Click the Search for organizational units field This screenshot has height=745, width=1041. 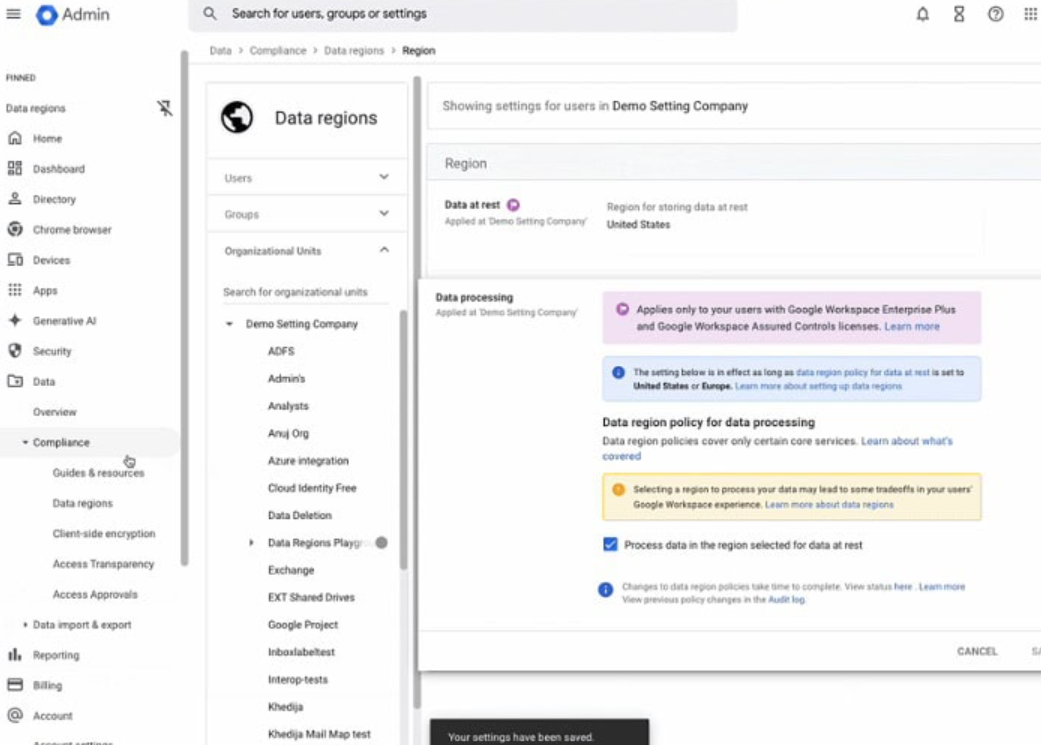pyautogui.click(x=305, y=292)
